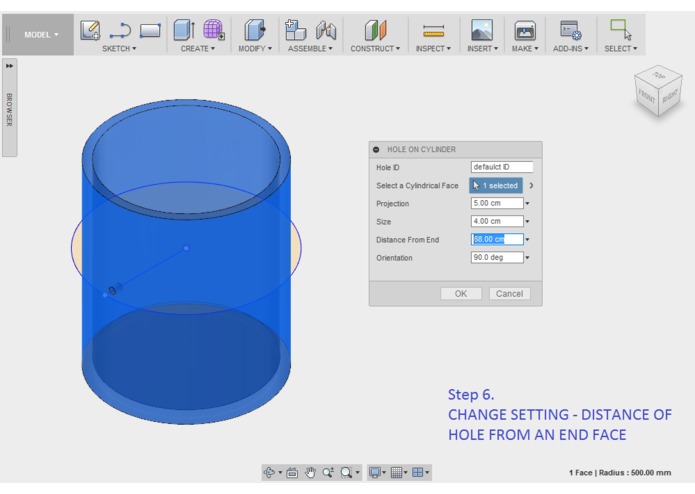
Task: Click the construction plane icon
Action: 375,30
